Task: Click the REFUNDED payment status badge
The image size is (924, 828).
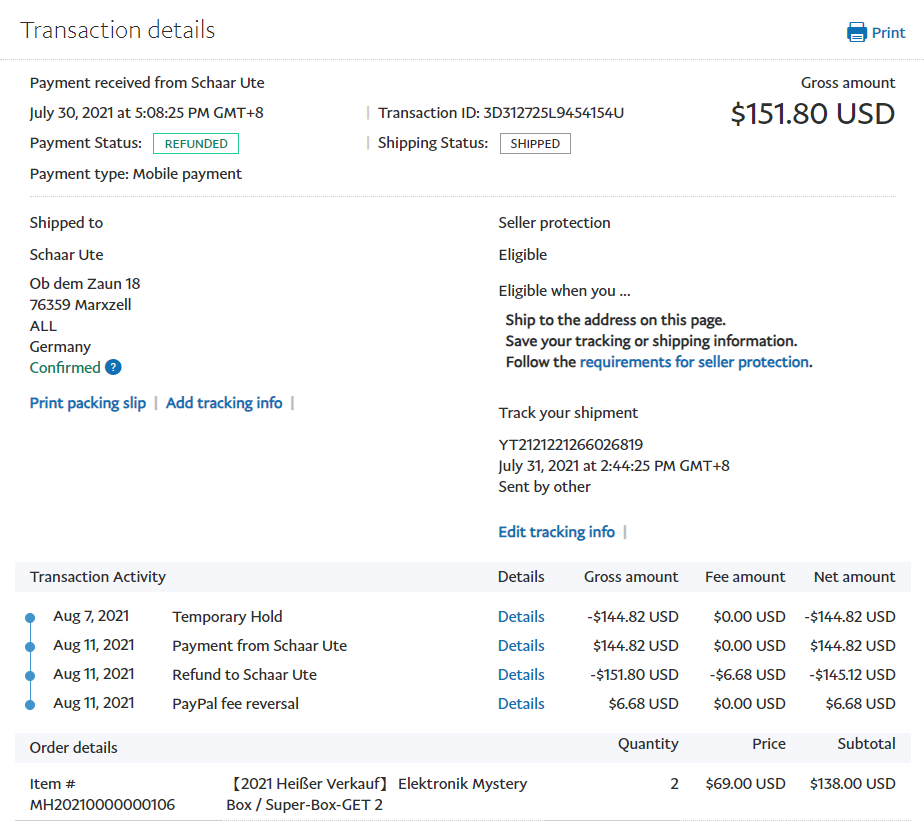Action: pyautogui.click(x=196, y=144)
